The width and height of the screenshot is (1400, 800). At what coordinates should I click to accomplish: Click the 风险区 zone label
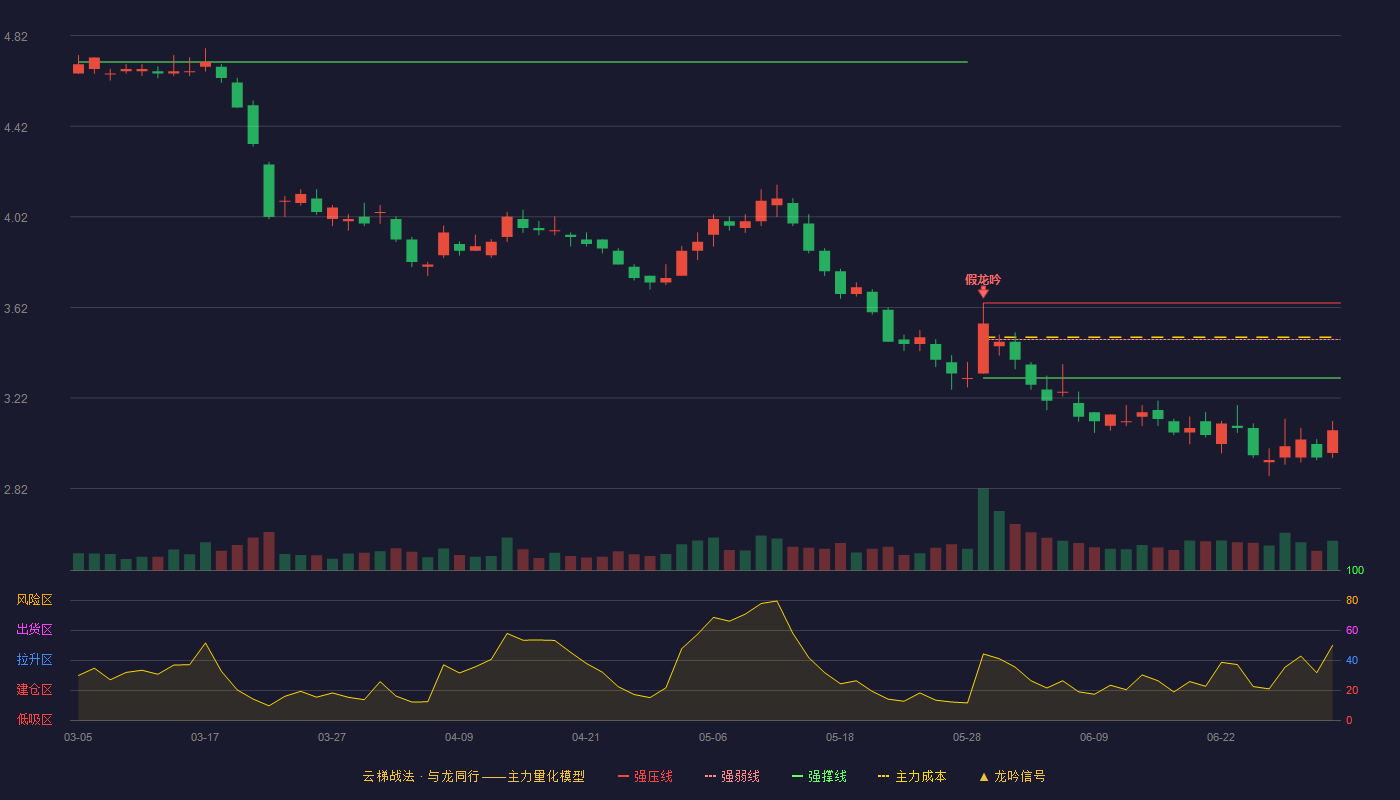[x=35, y=600]
